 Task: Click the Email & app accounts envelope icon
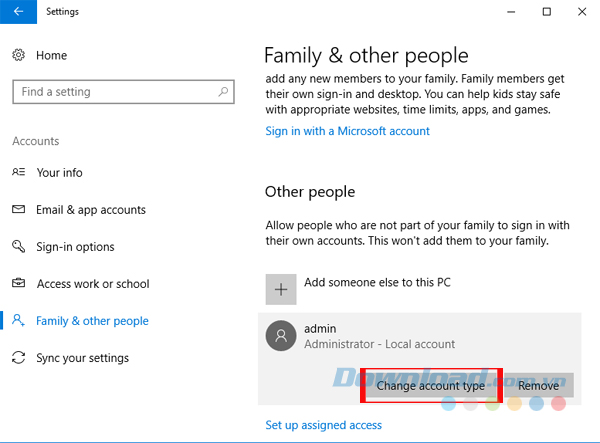click(19, 210)
